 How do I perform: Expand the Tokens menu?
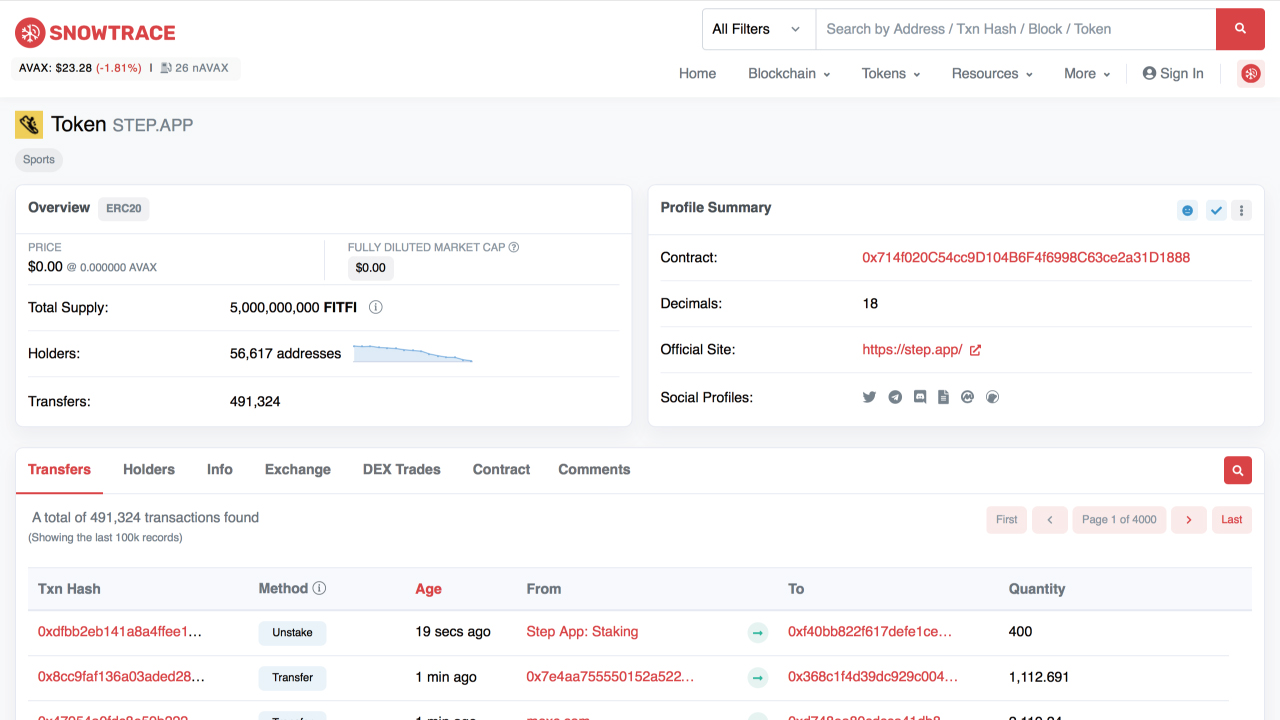coord(891,73)
